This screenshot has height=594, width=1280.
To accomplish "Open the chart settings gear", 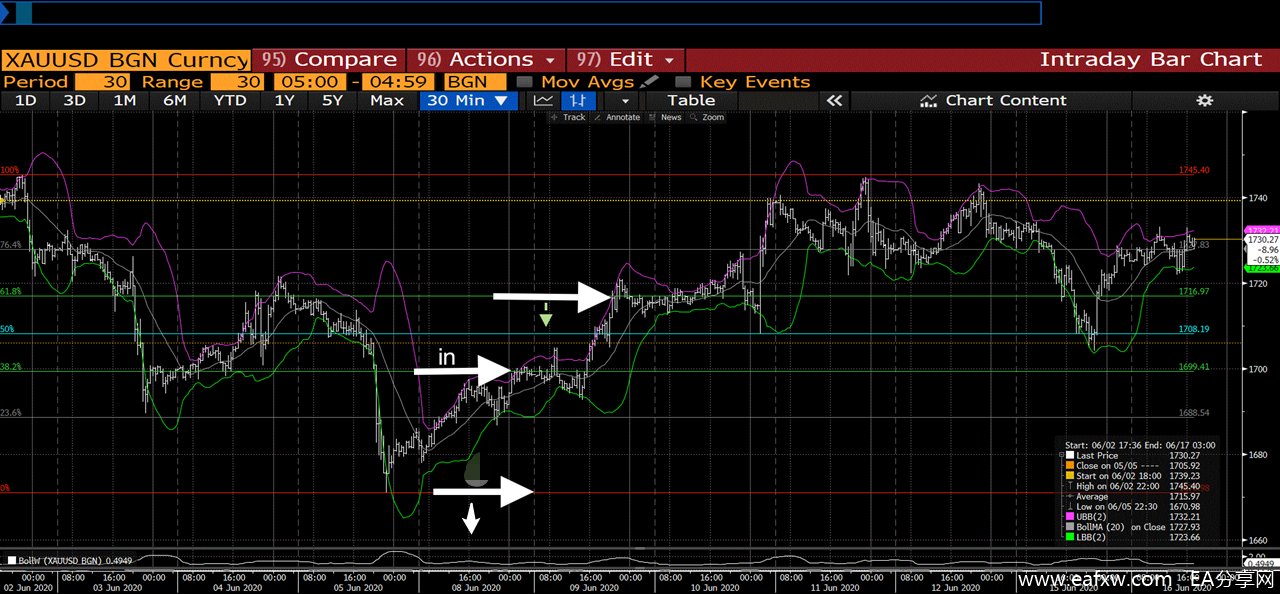I will pos(1204,100).
